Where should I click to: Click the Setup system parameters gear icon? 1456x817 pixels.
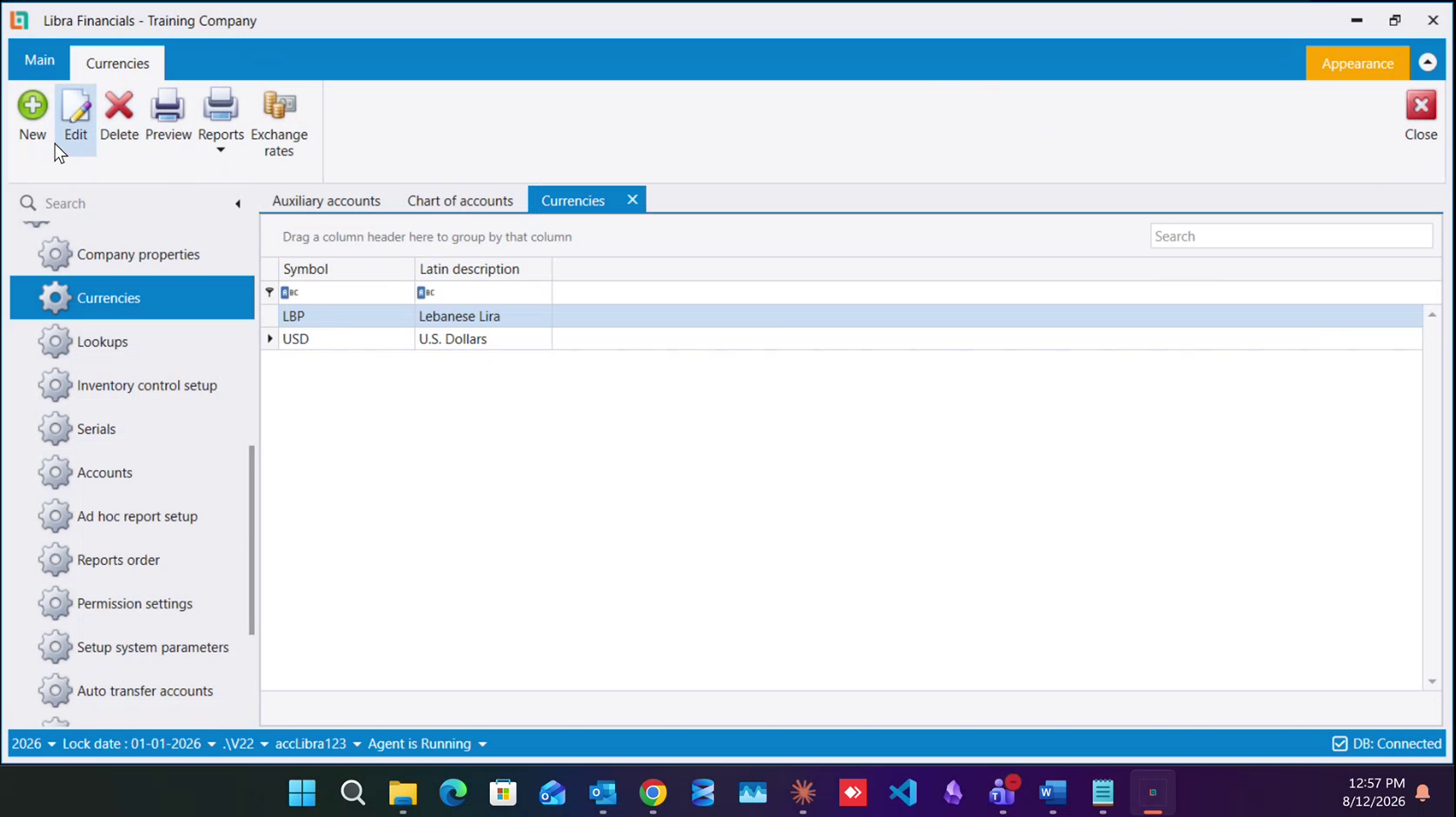tap(55, 648)
